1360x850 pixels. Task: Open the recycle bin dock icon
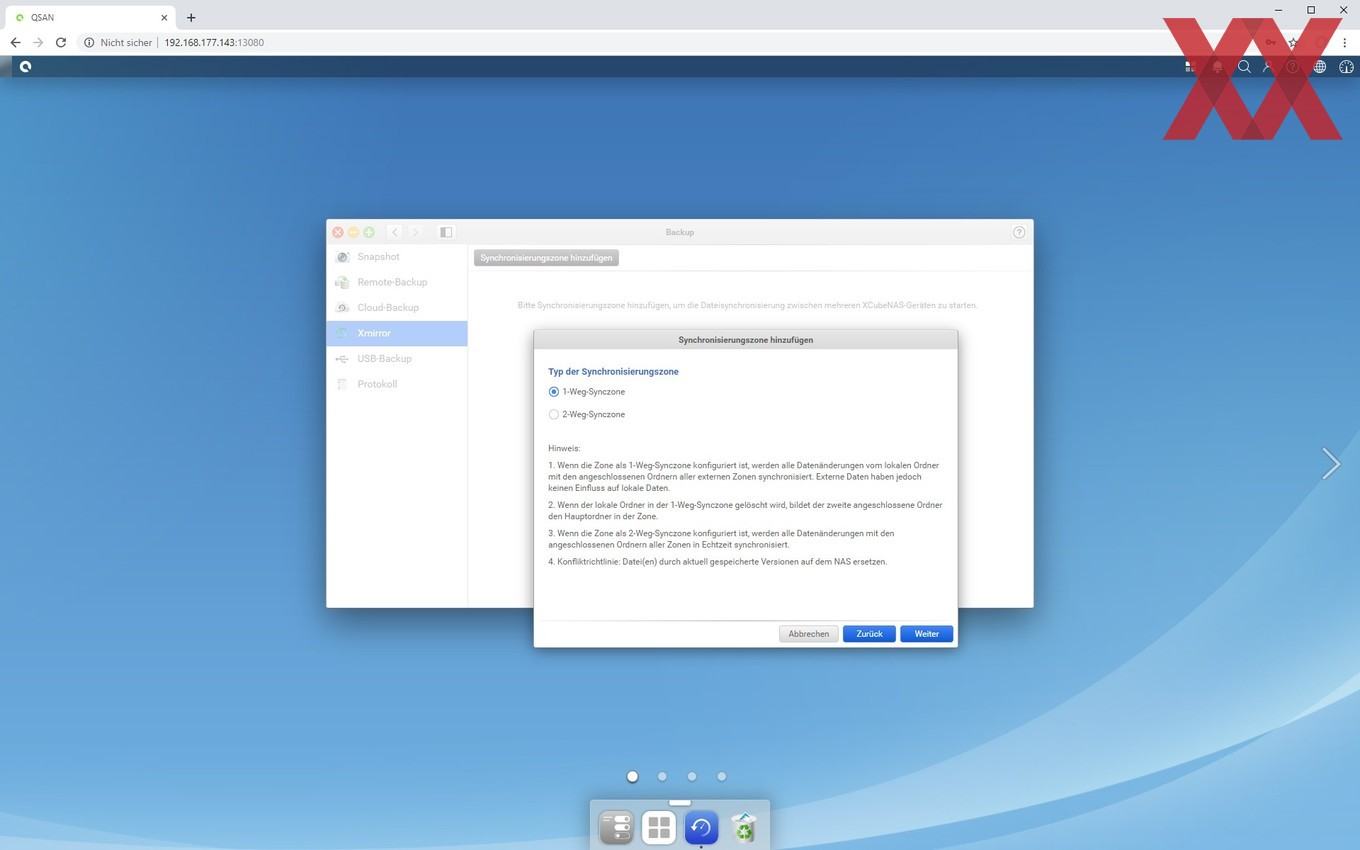[x=744, y=827]
